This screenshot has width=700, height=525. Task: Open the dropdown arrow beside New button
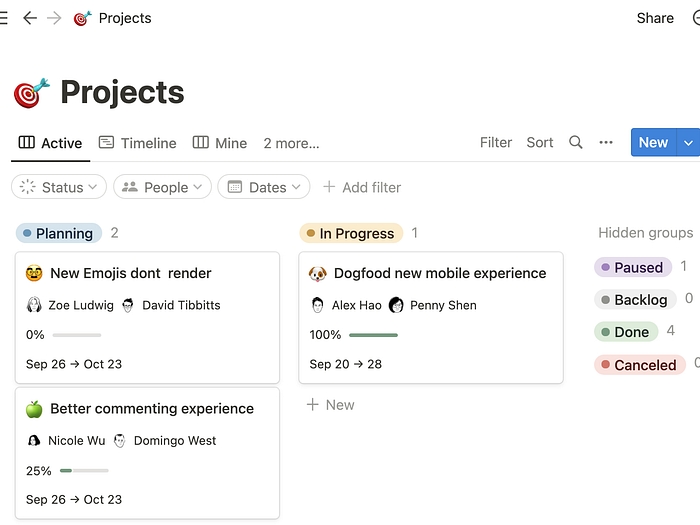point(688,142)
